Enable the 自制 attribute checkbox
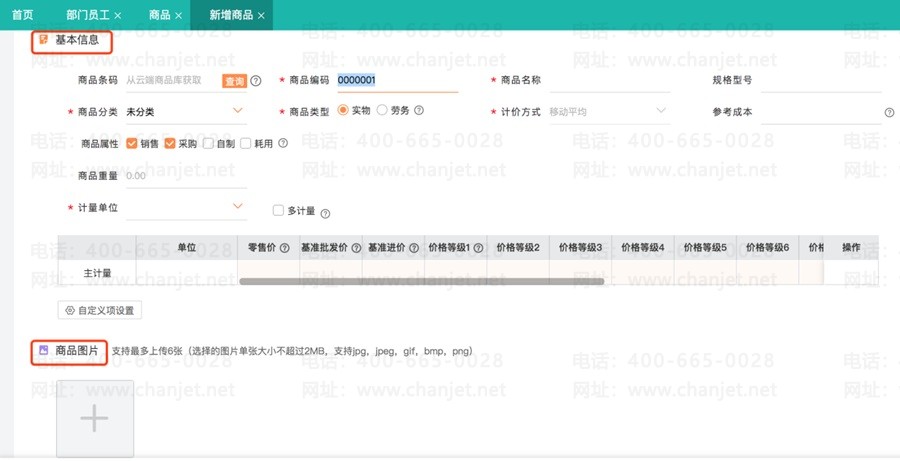 click(x=208, y=144)
